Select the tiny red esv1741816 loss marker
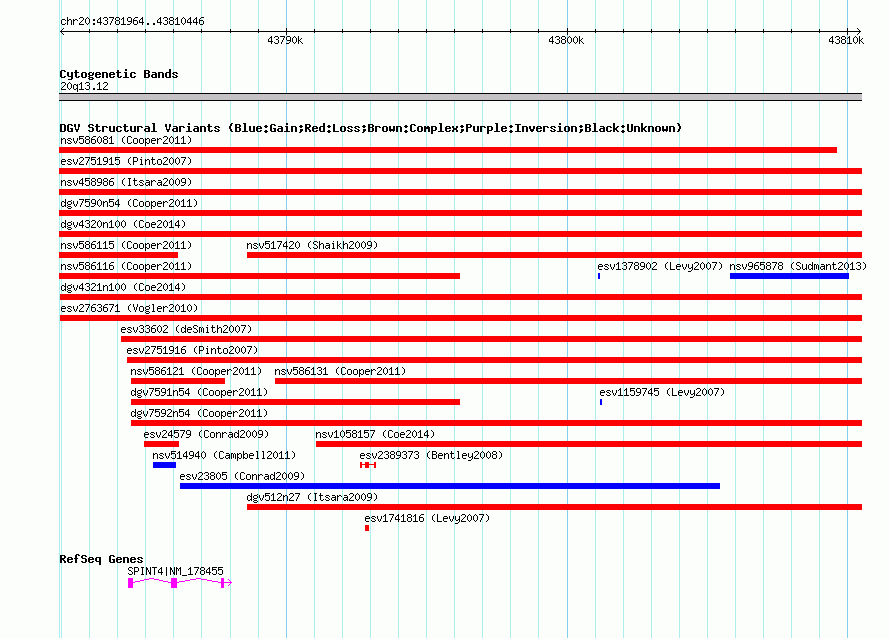 click(x=367, y=528)
